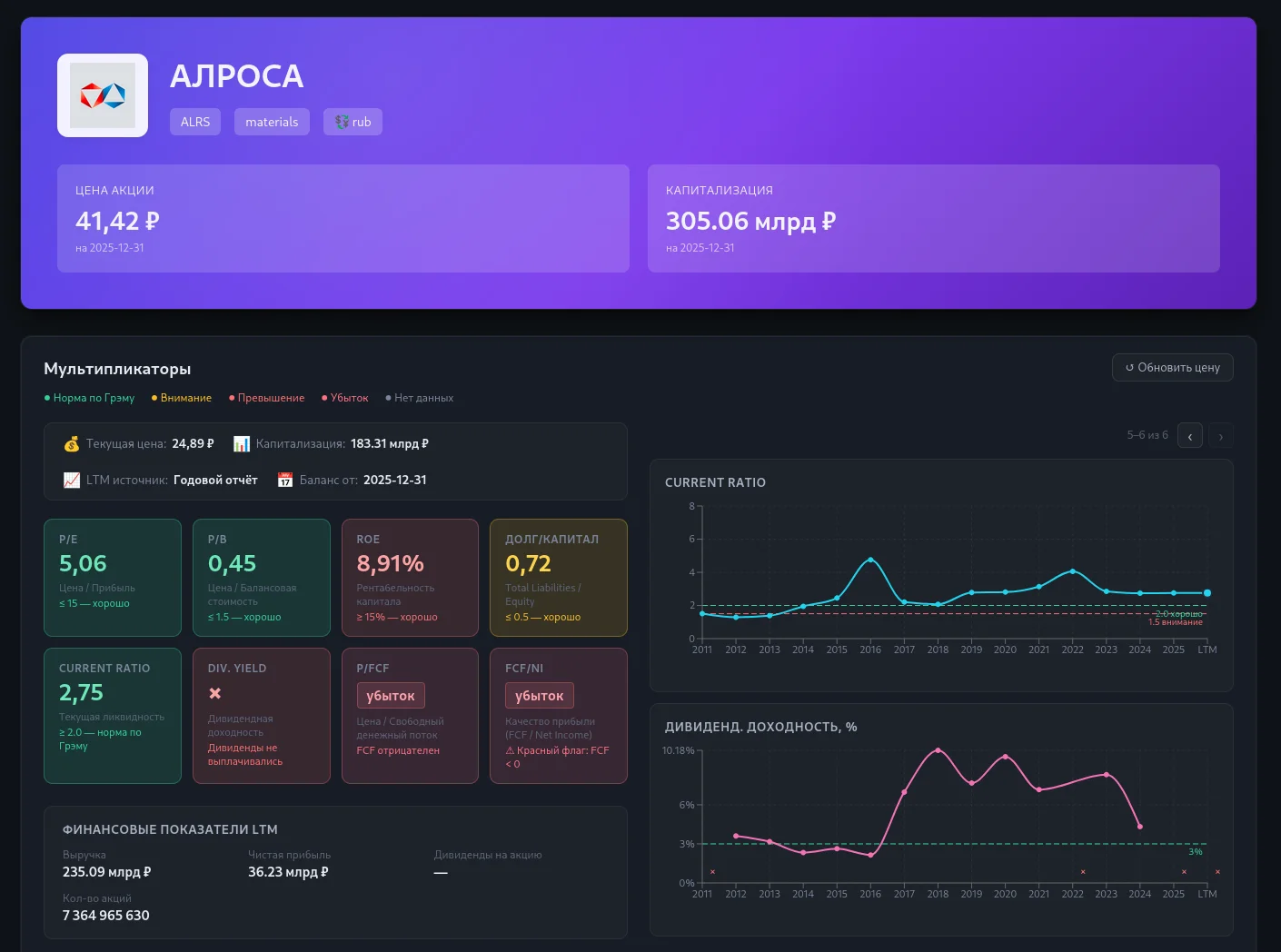Go to the previous charts page

(x=1190, y=436)
